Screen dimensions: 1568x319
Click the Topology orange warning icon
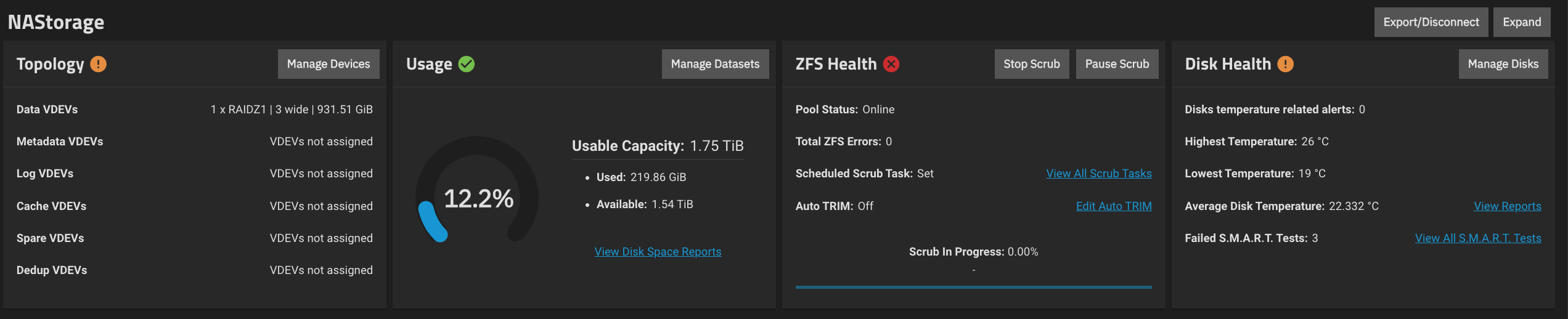click(98, 64)
